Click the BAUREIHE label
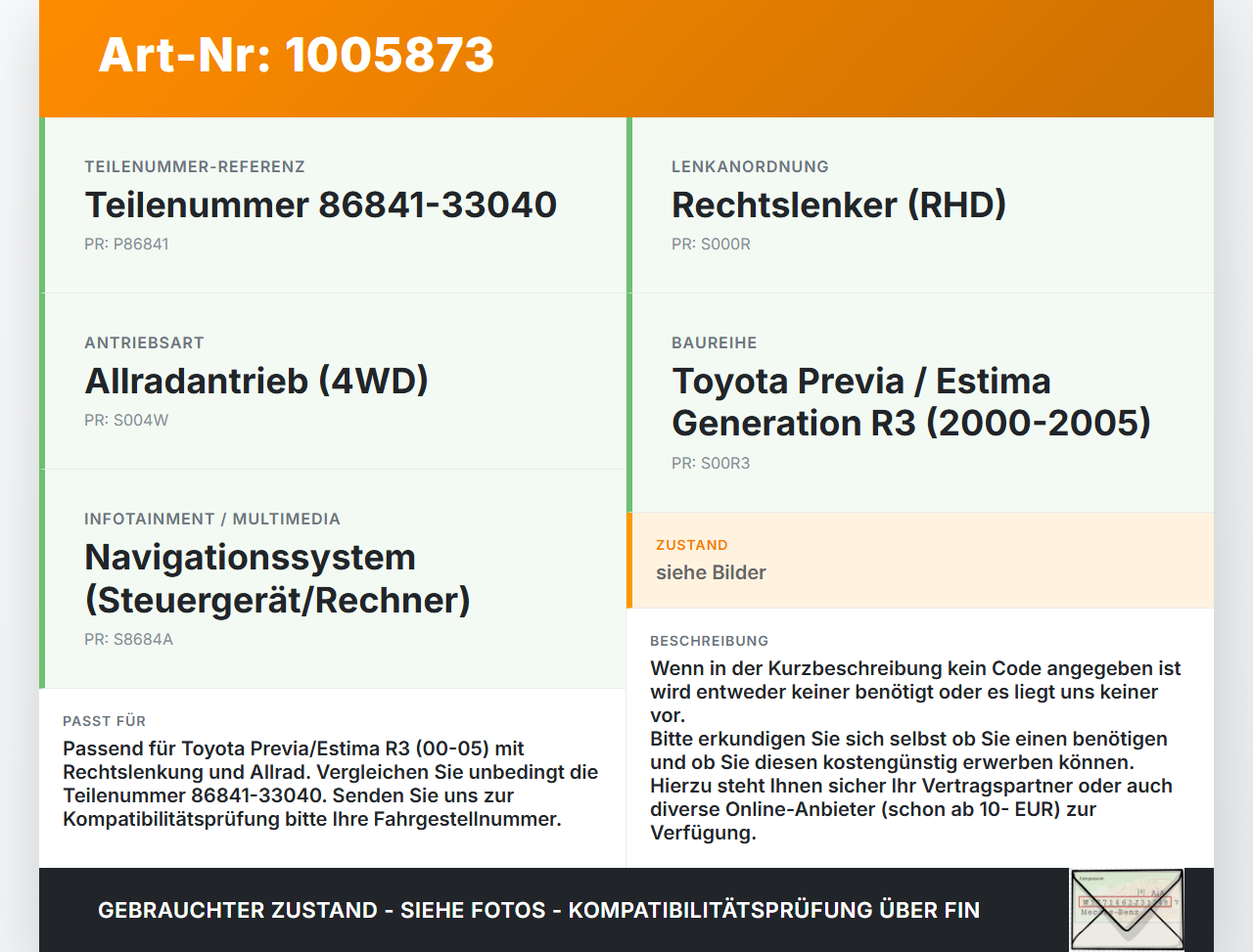1253x952 pixels. [715, 342]
